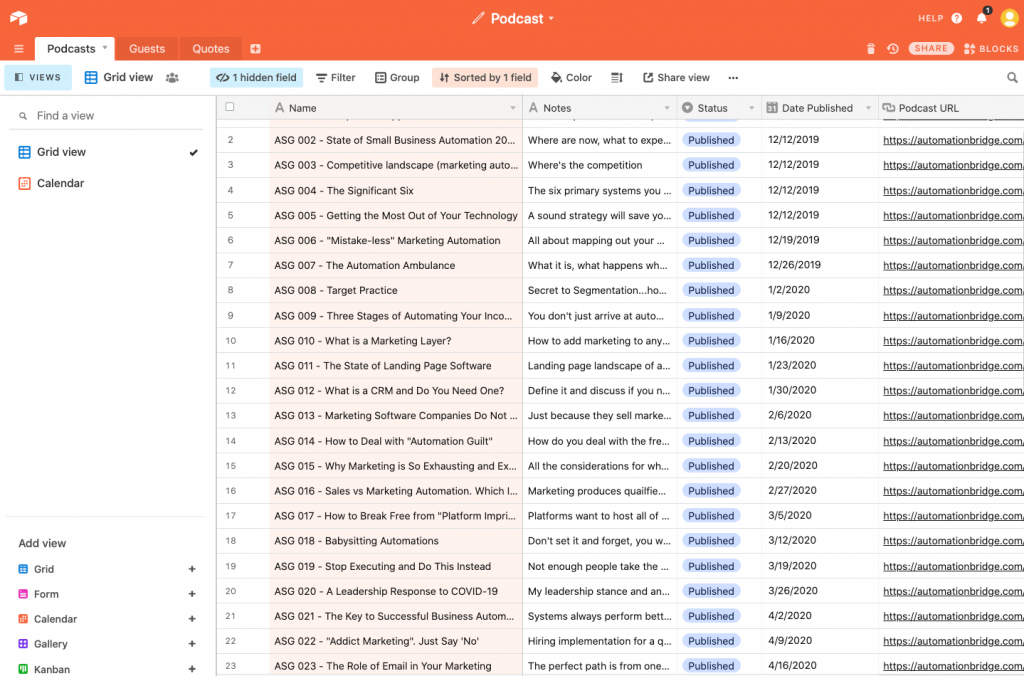Open row height icon in toolbar

tap(616, 78)
